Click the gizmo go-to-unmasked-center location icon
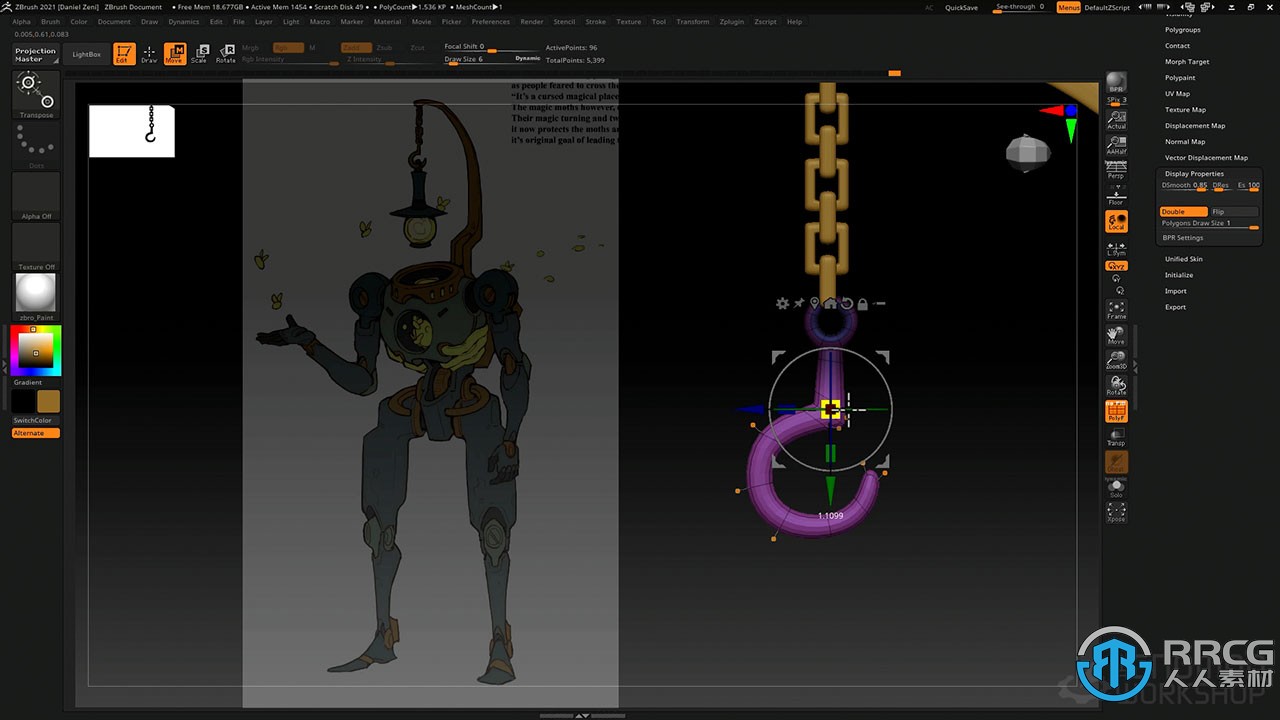The image size is (1280, 720). pos(814,303)
